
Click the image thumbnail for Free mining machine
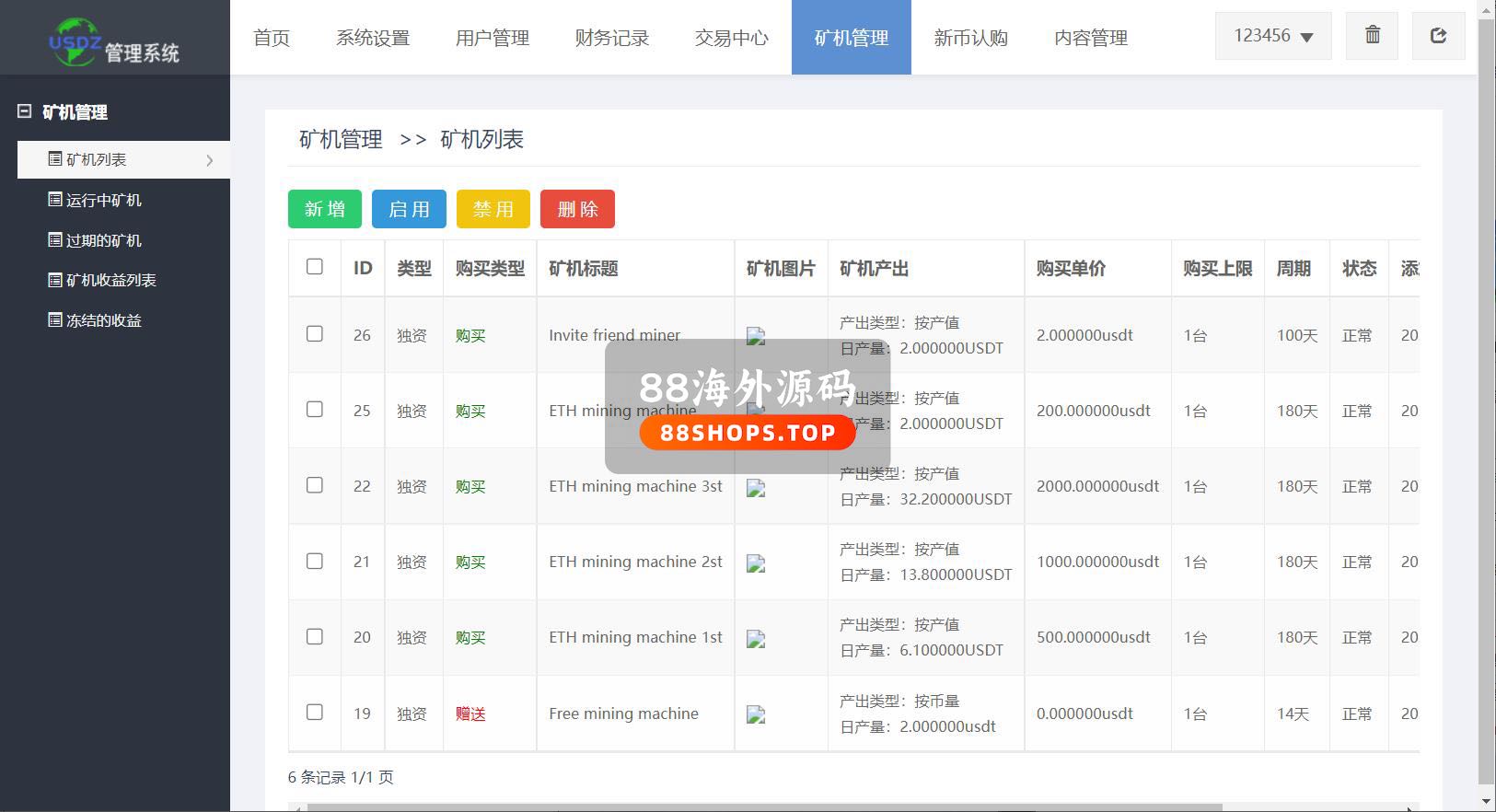(756, 714)
